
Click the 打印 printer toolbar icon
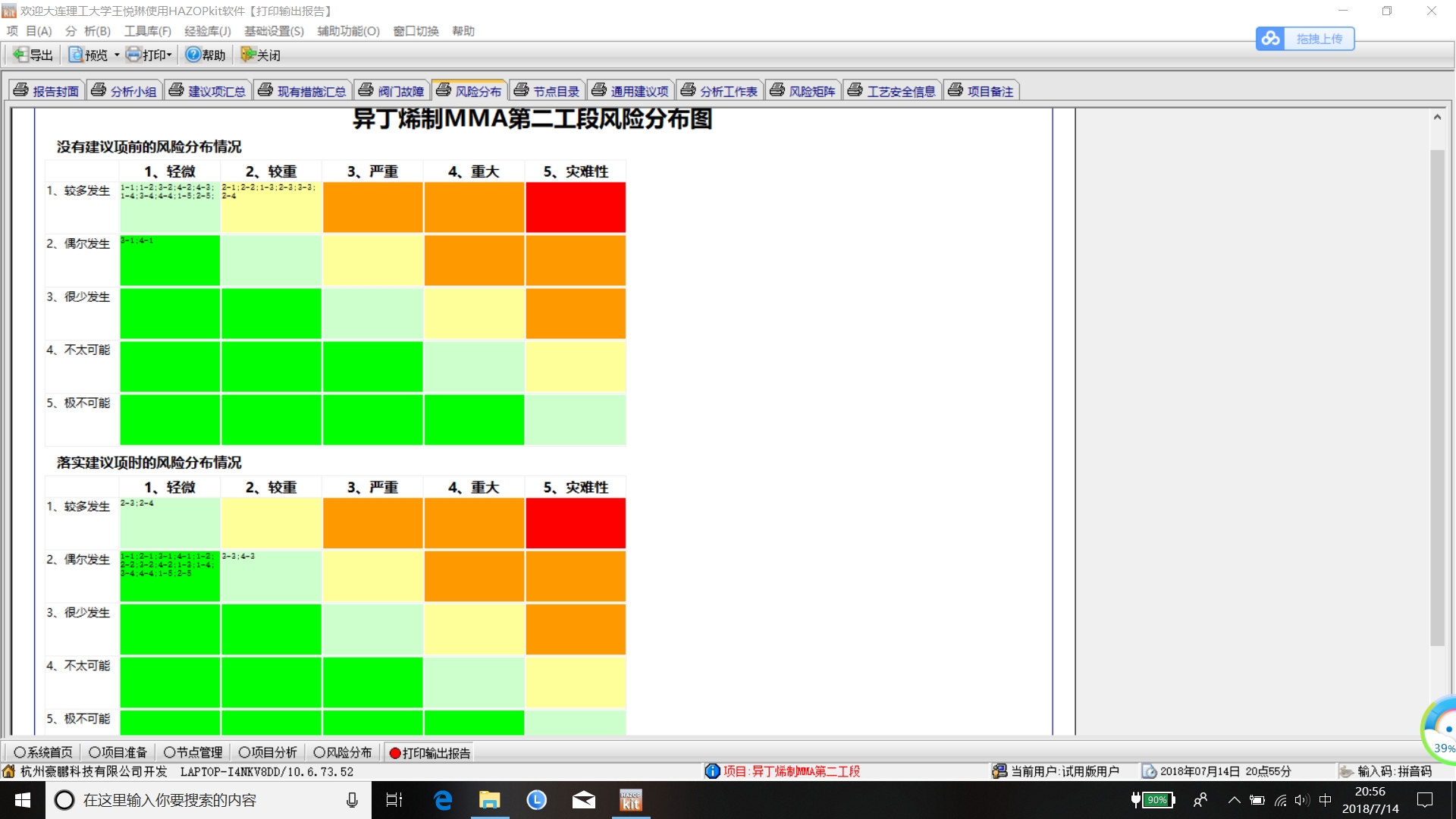click(x=133, y=55)
